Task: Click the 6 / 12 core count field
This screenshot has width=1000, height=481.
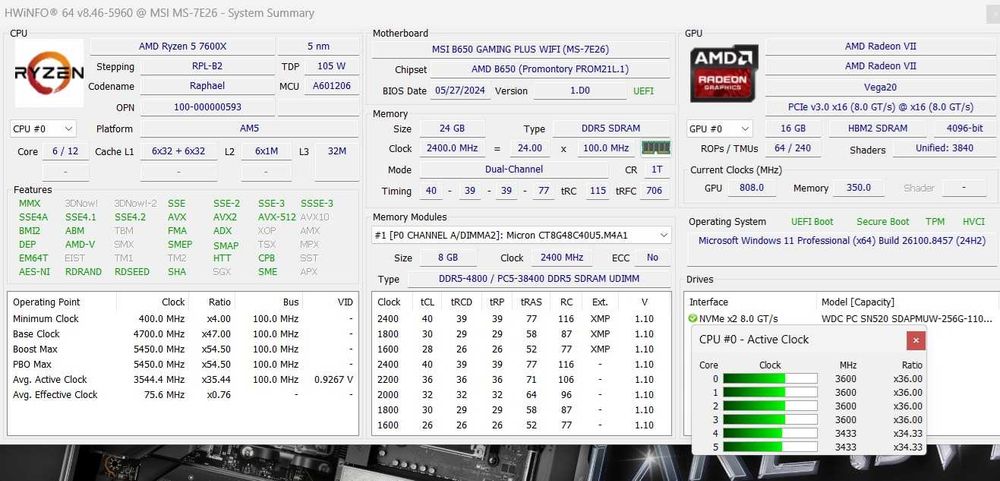Action: pyautogui.click(x=66, y=152)
